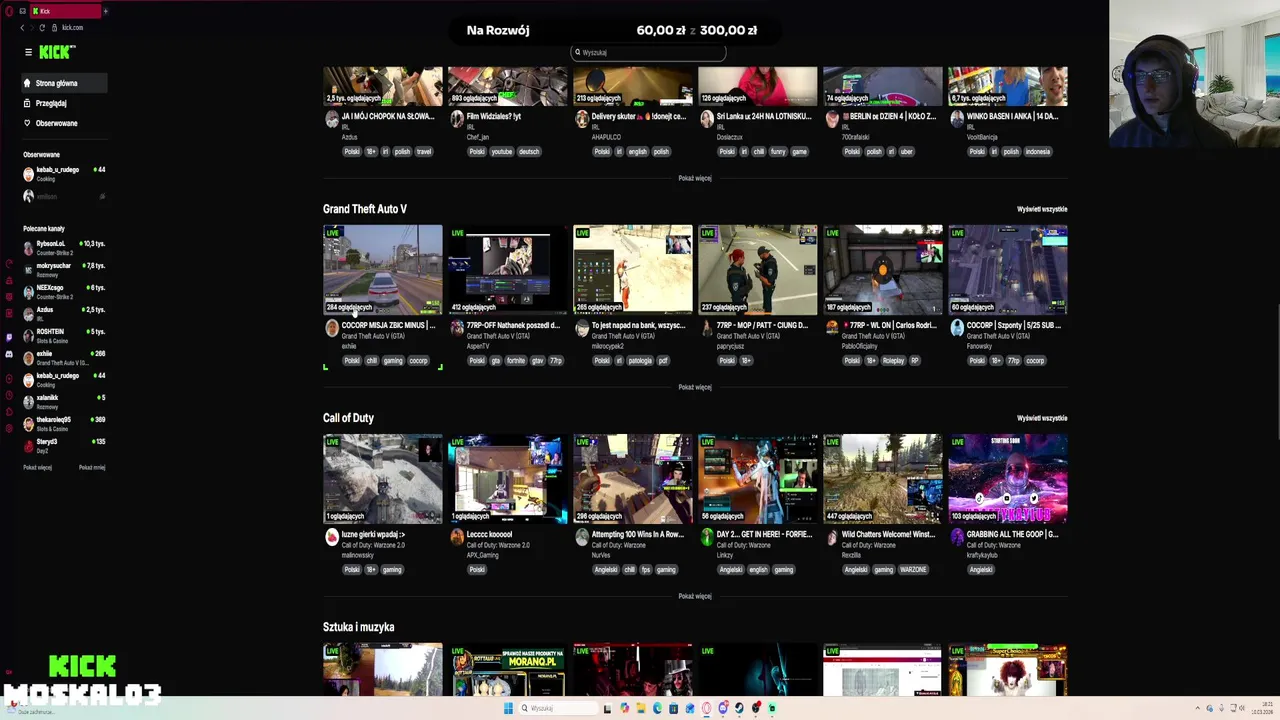Open JA I MÓJ CHOPOK stream title

point(388,116)
